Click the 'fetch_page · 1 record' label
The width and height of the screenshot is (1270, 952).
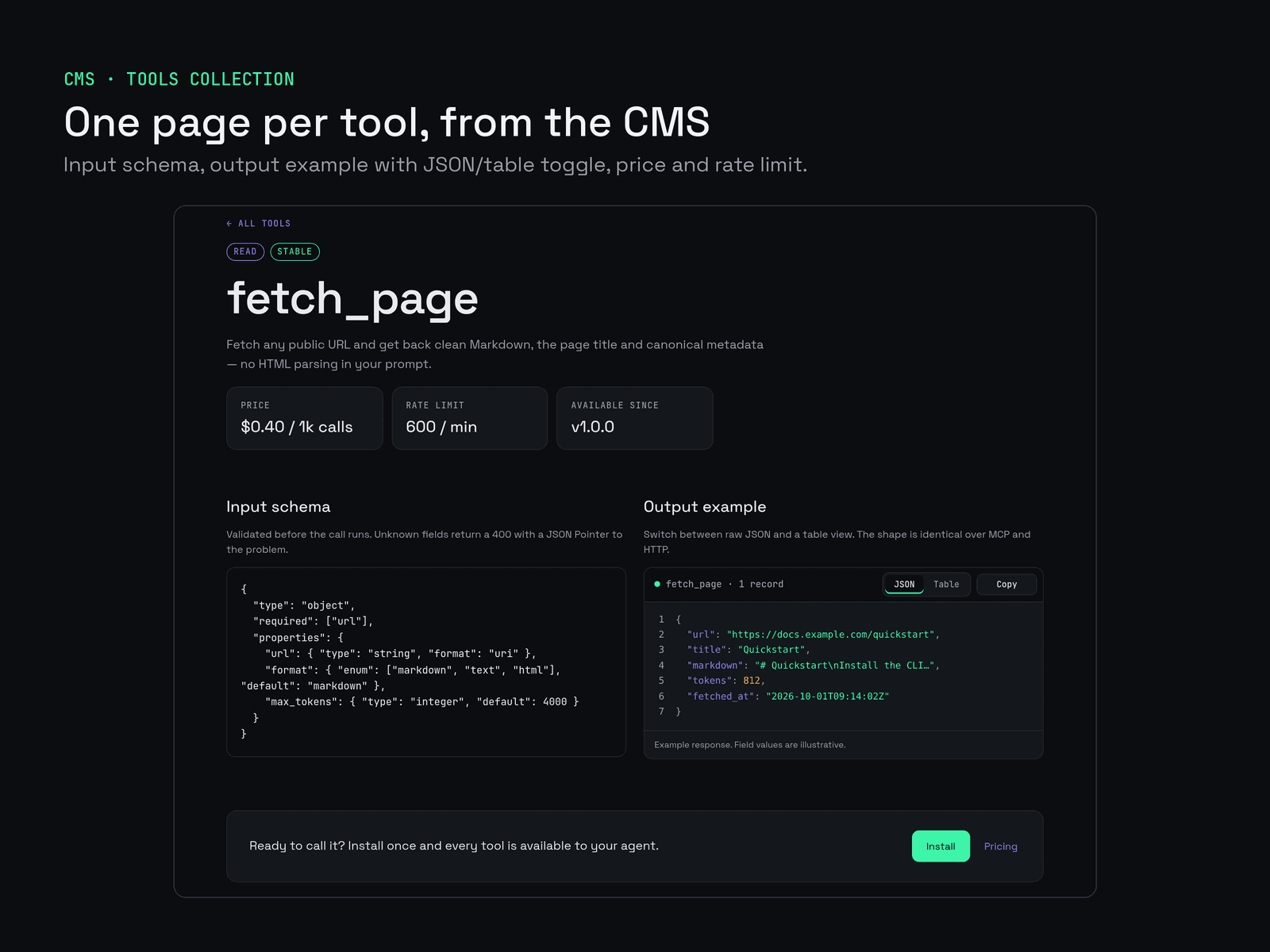[725, 584]
